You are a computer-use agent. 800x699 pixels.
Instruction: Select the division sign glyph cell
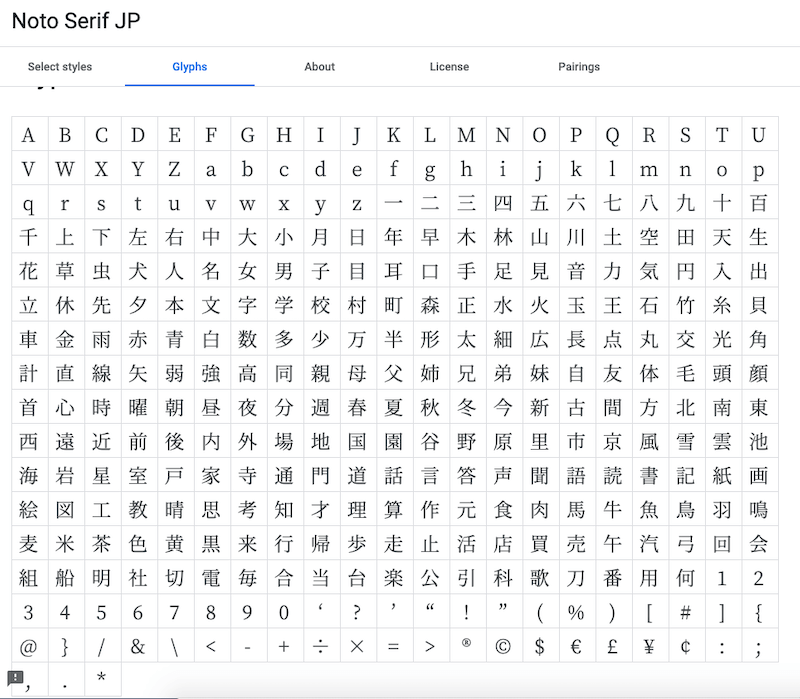click(x=322, y=645)
